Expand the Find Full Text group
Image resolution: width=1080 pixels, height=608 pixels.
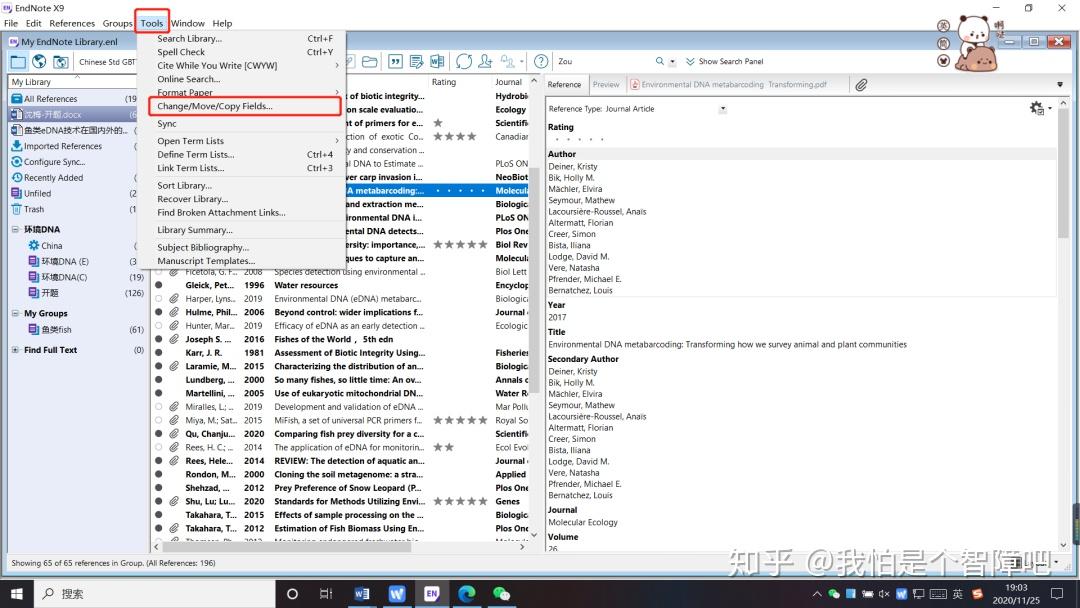[15, 350]
